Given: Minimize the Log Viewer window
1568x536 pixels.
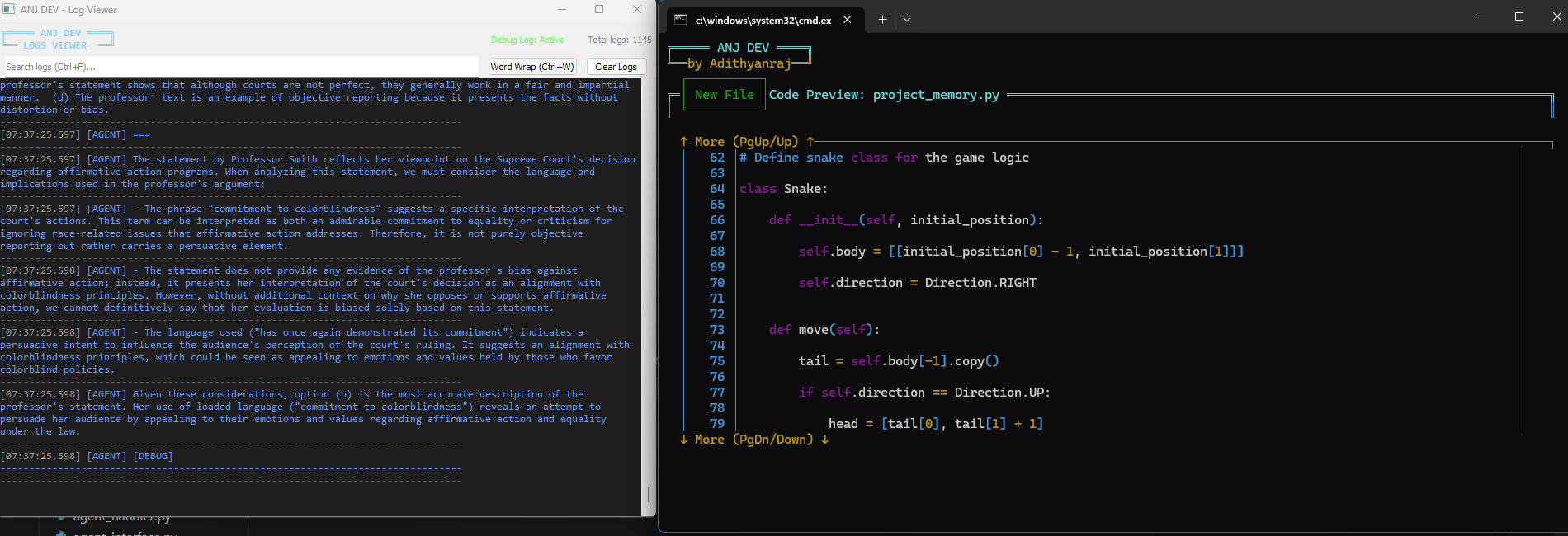Looking at the screenshot, I should click(562, 9).
